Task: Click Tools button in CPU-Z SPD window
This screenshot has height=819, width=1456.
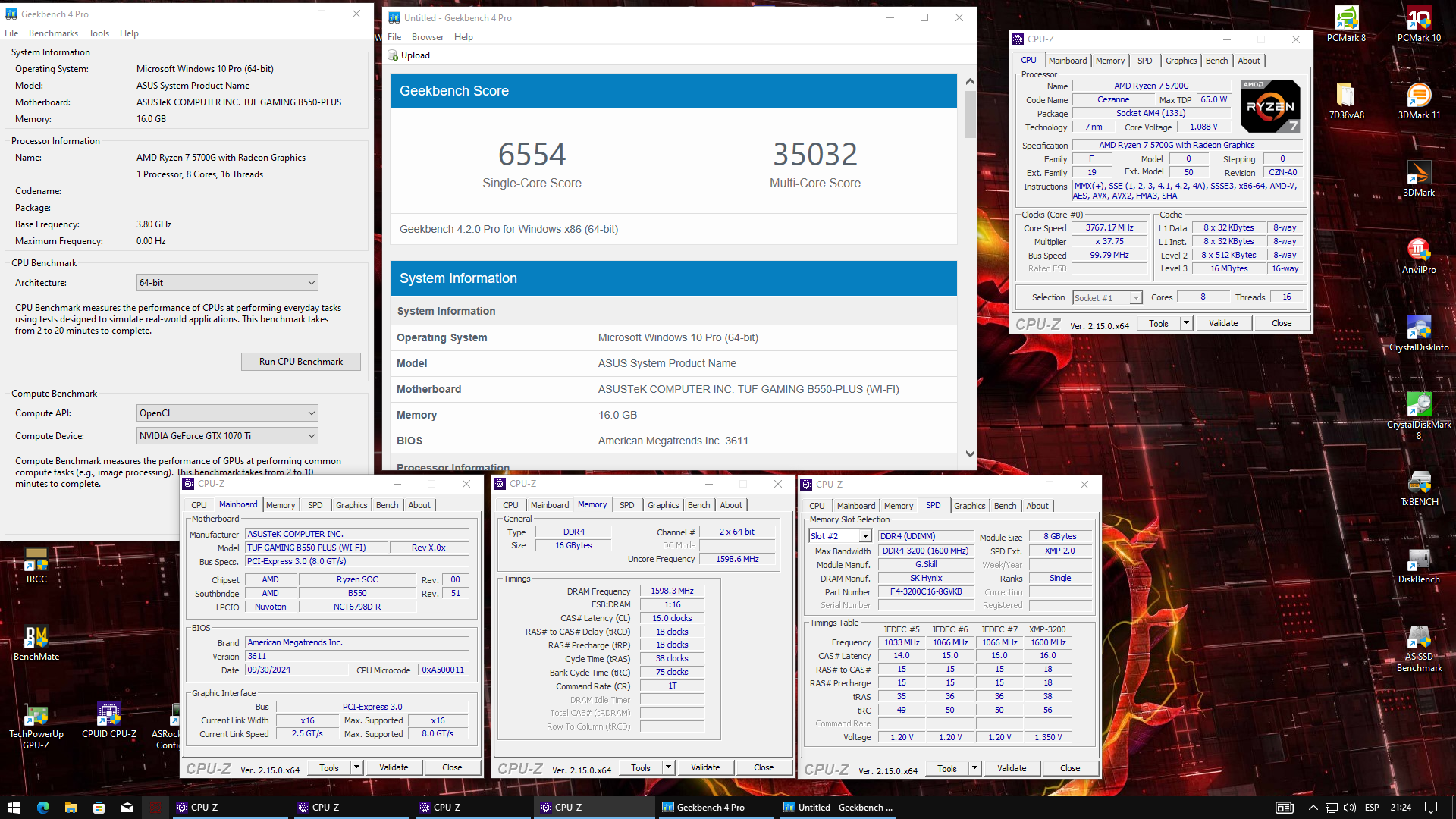Action: 946,768
